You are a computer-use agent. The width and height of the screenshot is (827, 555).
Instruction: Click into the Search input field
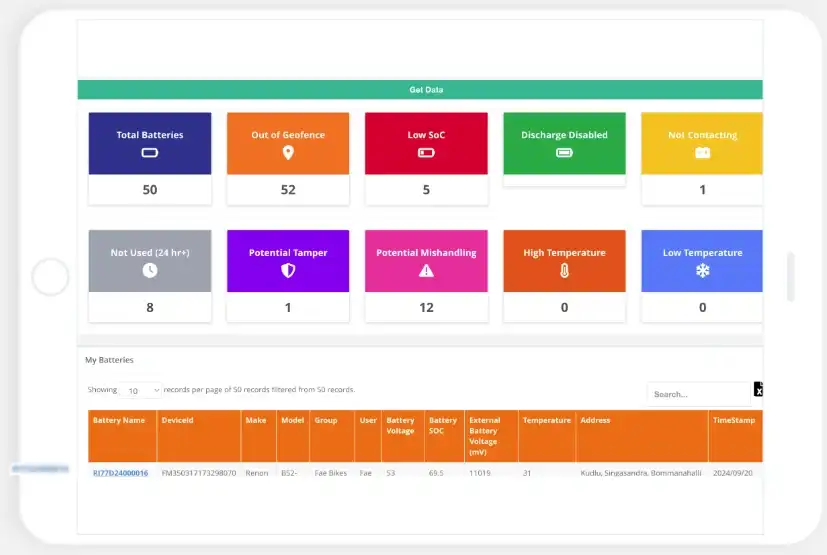tap(698, 394)
